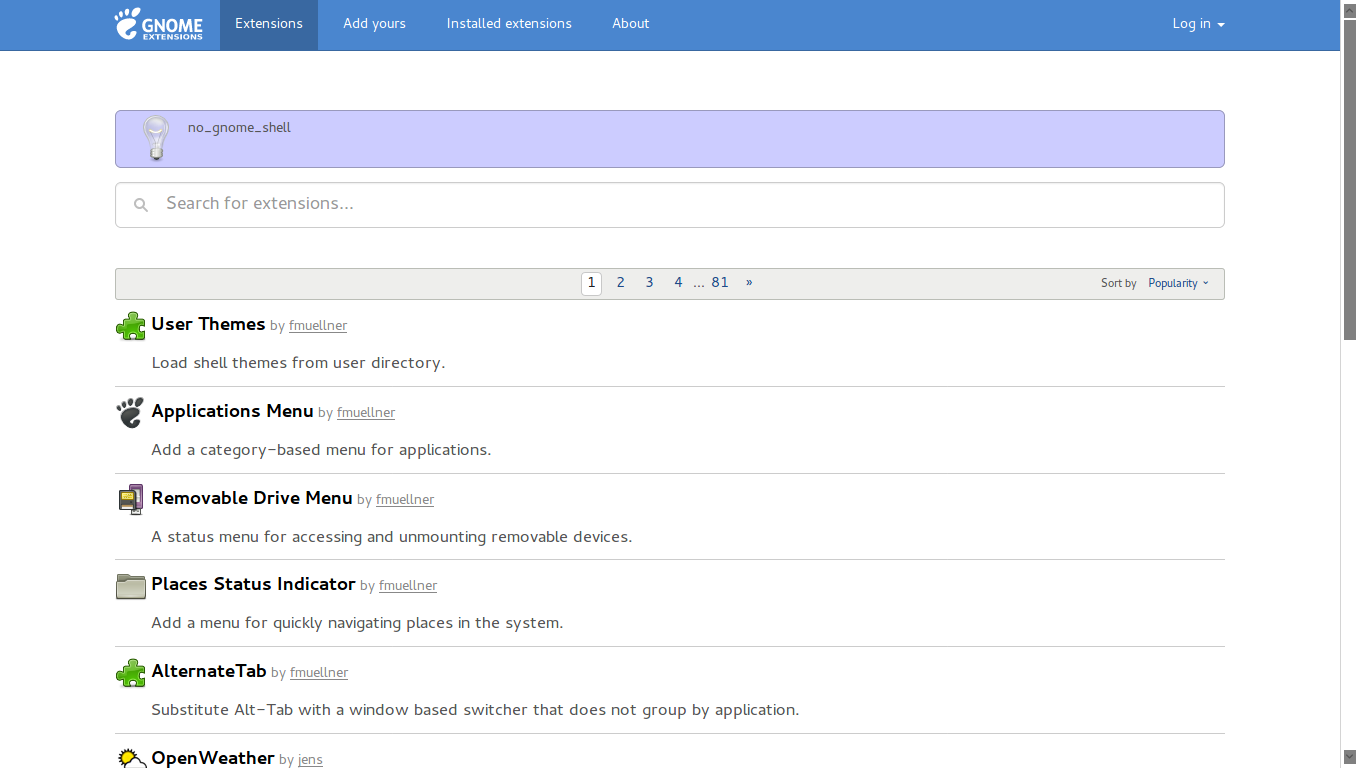The image size is (1360, 768).
Task: Focus the Search for extensions field
Action: click(x=670, y=205)
